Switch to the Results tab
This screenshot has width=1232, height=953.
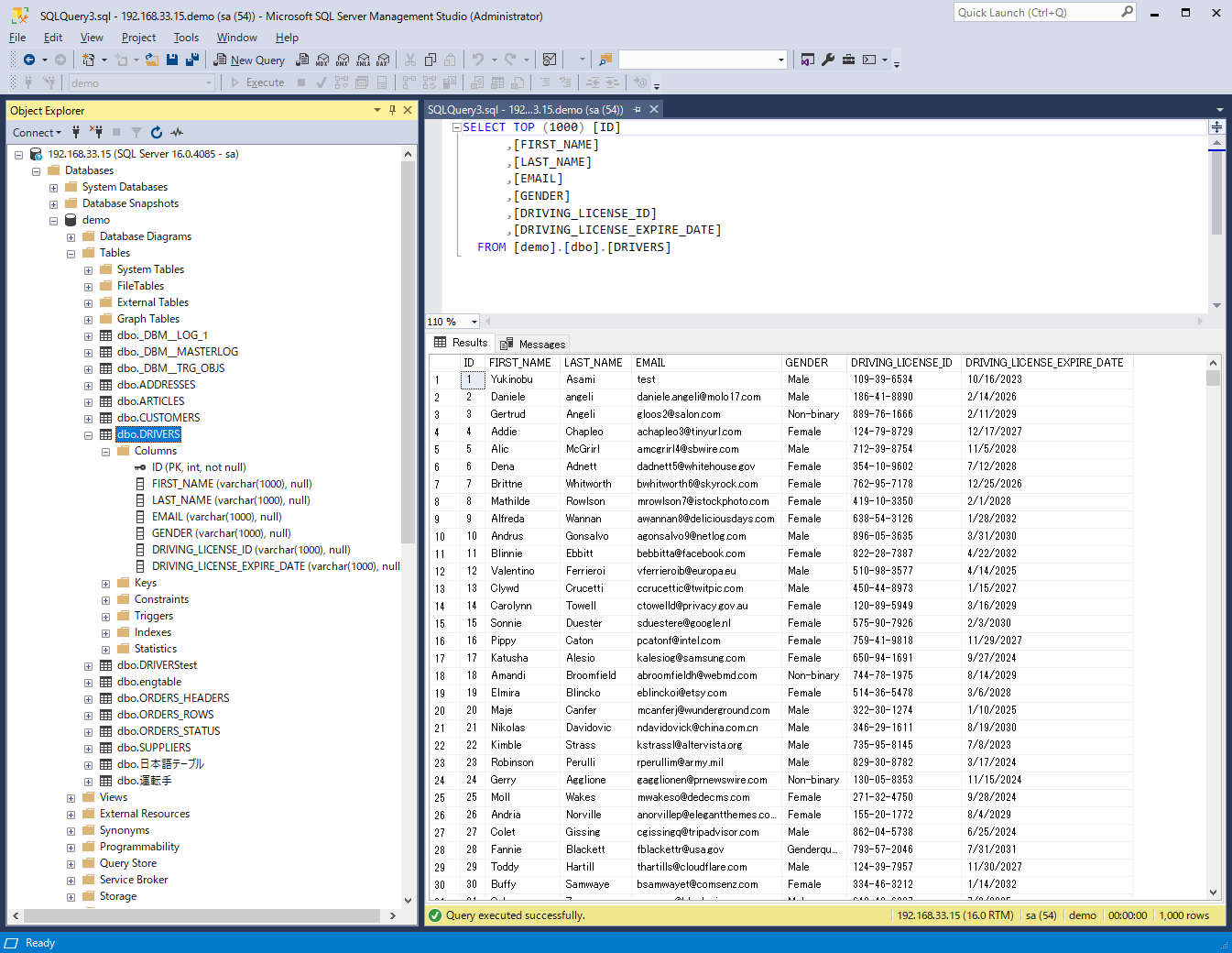(x=461, y=343)
